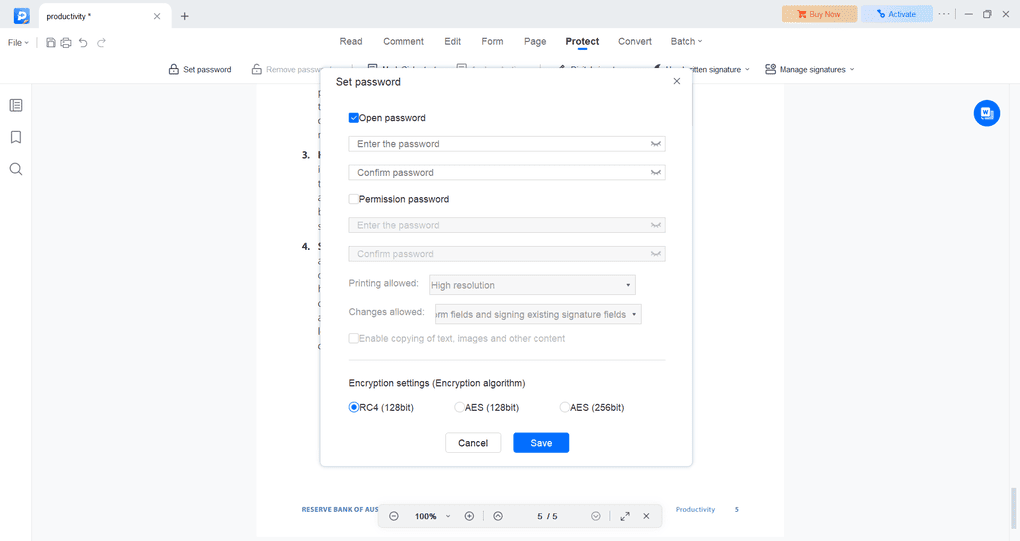Screen dimensions: 1020x541
Task: Toggle visibility eye in Open password field
Action: [656, 144]
